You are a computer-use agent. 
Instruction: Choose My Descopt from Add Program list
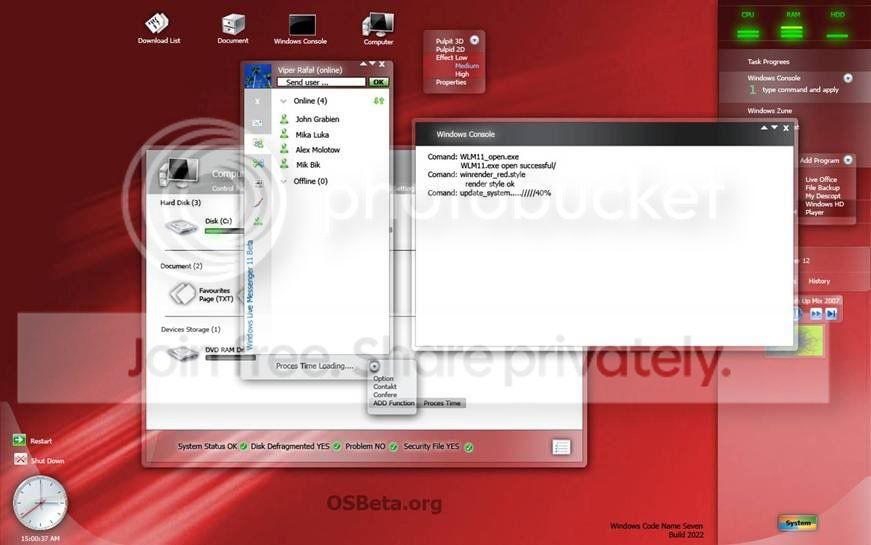823,196
